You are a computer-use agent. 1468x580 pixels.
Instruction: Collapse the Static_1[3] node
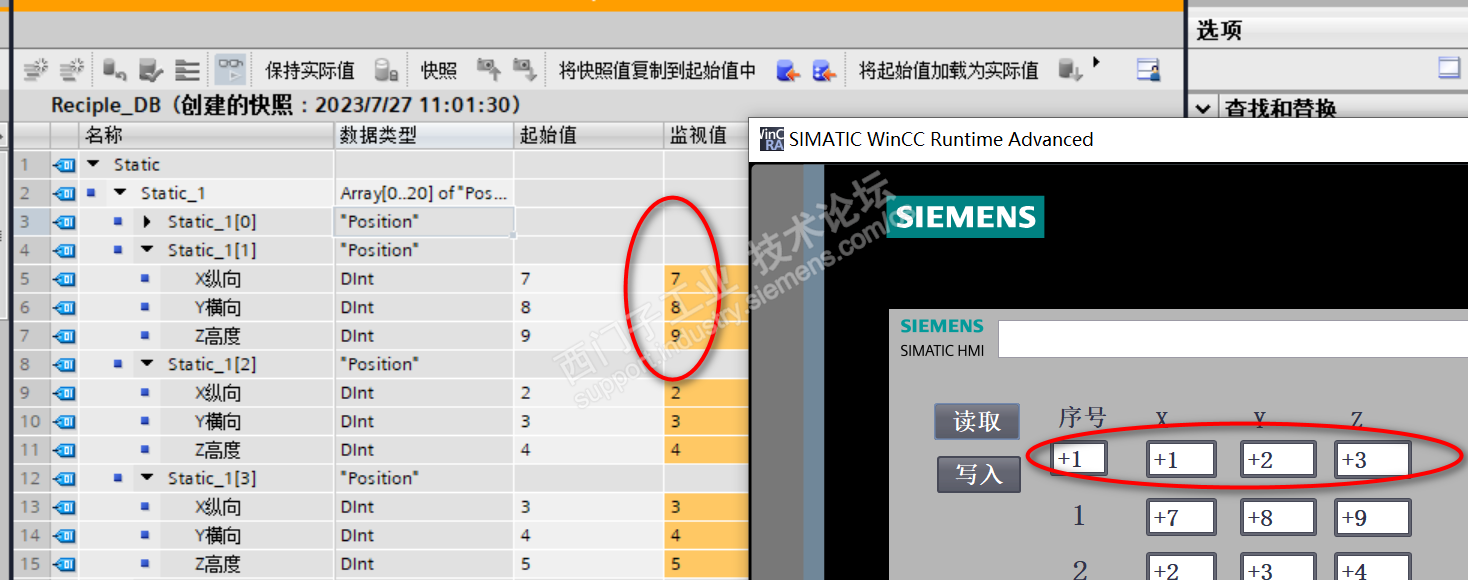pyautogui.click(x=148, y=478)
